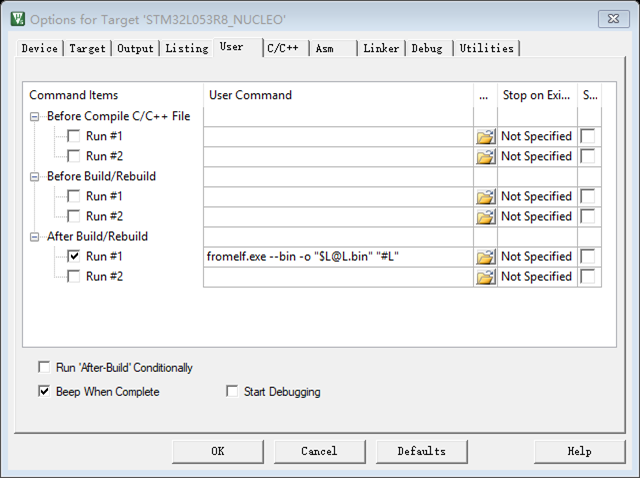The image size is (640, 478).
Task: Open Stop on Exit dropdown for Before Build Run #1
Action: click(537, 196)
